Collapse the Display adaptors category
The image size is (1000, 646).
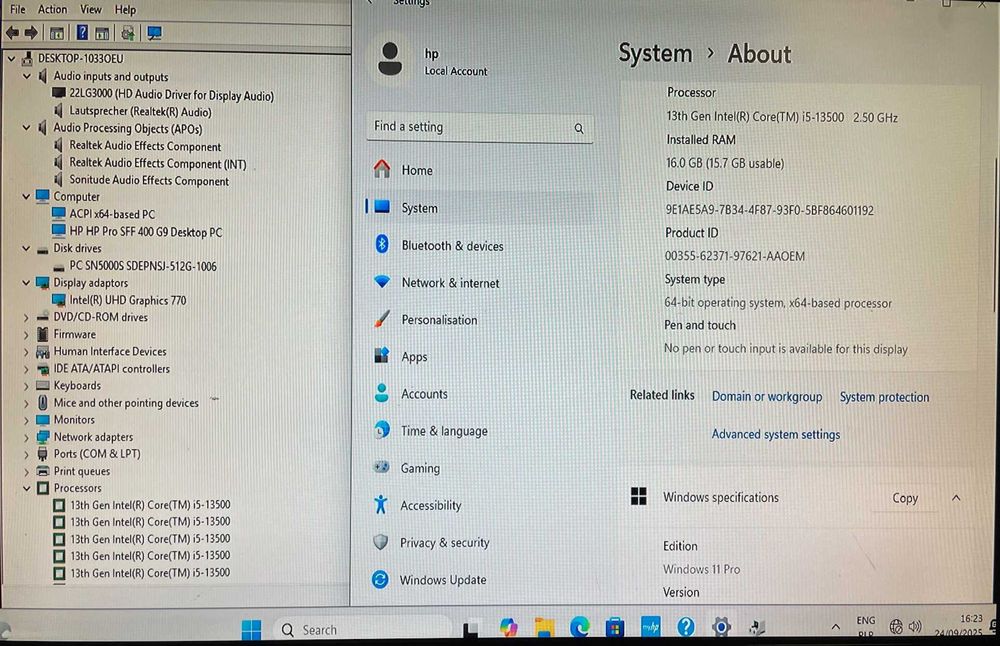[x=27, y=283]
